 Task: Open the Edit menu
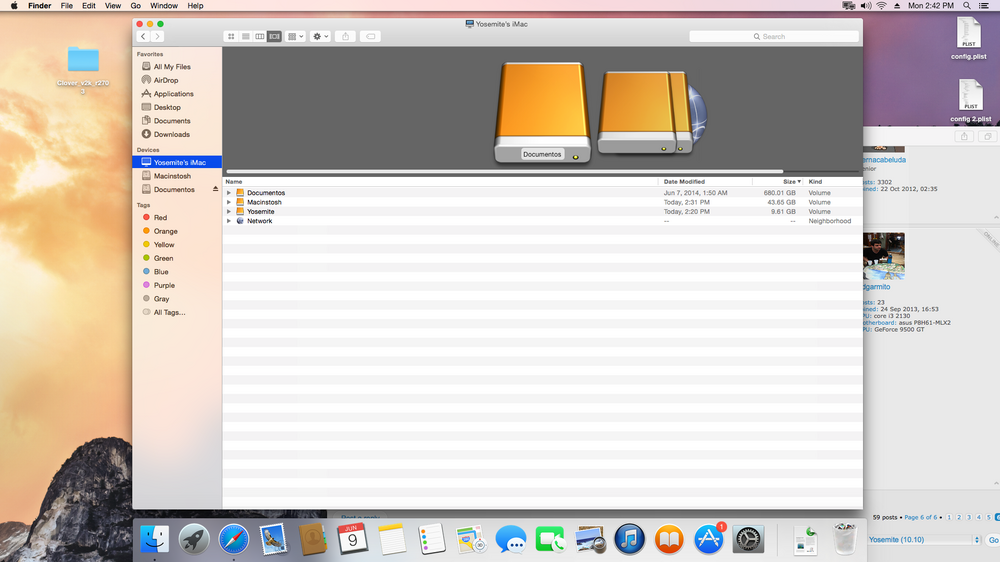89,6
